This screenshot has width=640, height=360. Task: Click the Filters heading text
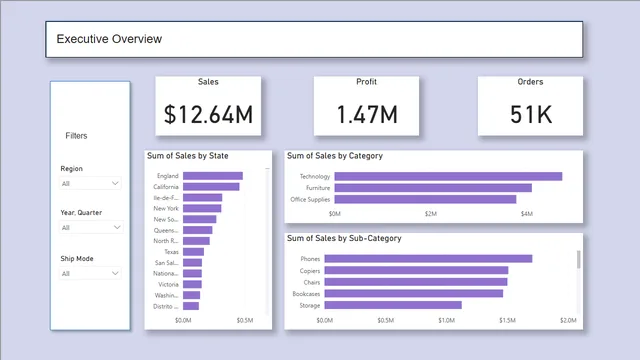pyautogui.click(x=76, y=136)
